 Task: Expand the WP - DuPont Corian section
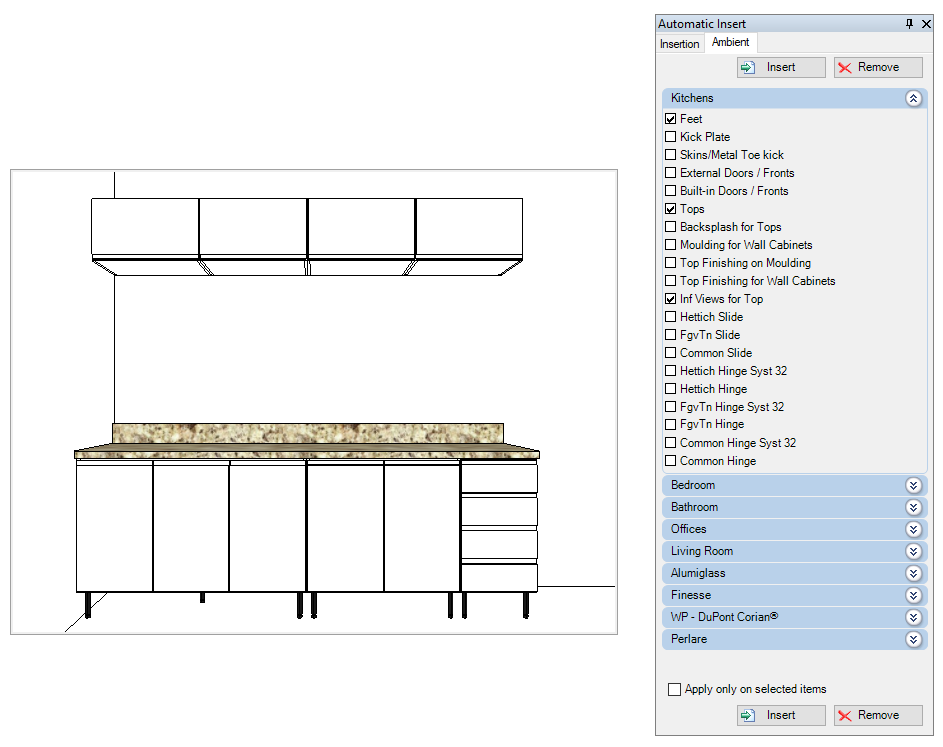(x=913, y=617)
